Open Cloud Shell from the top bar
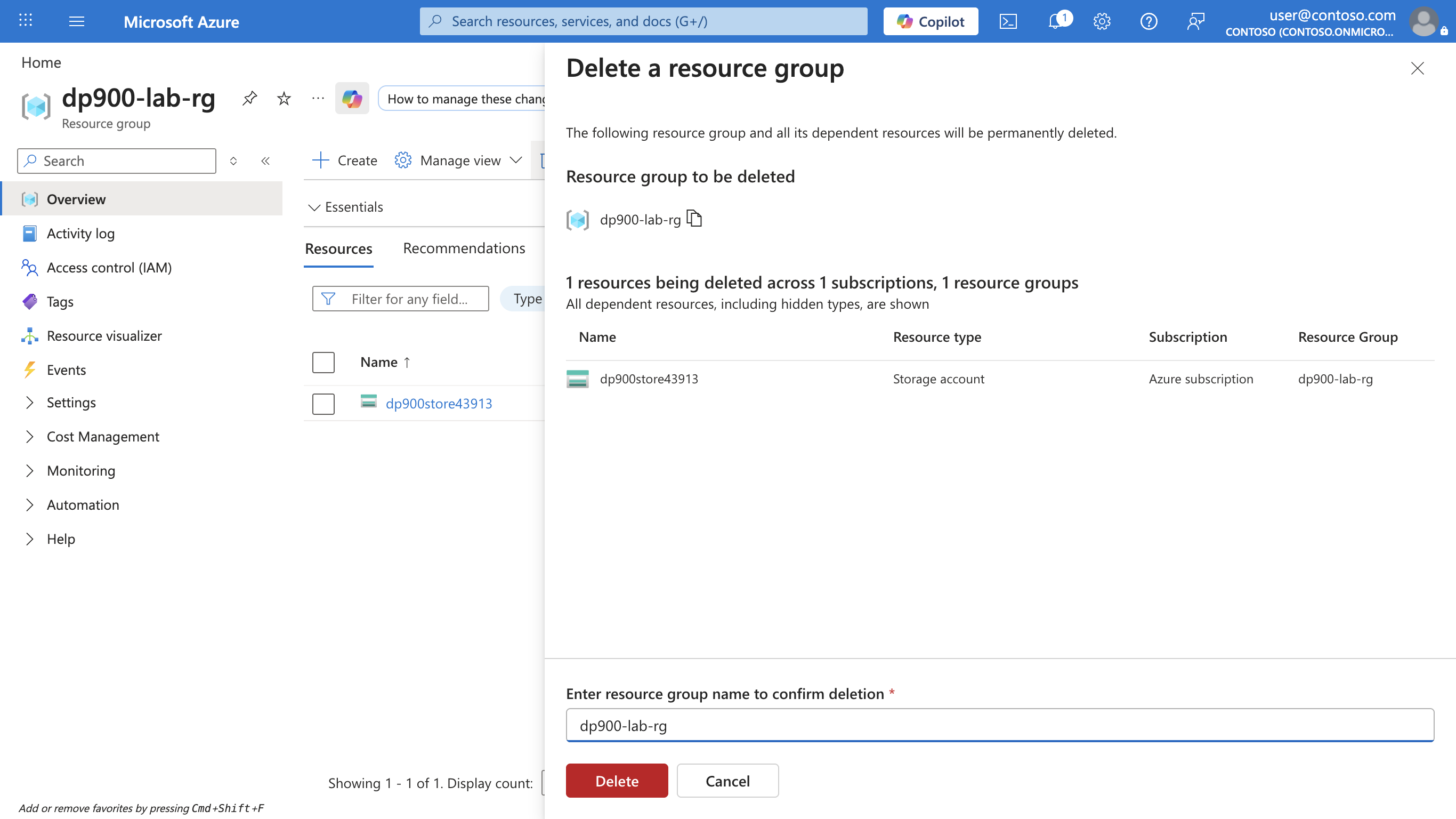The height and width of the screenshot is (819, 1456). coord(1008,21)
